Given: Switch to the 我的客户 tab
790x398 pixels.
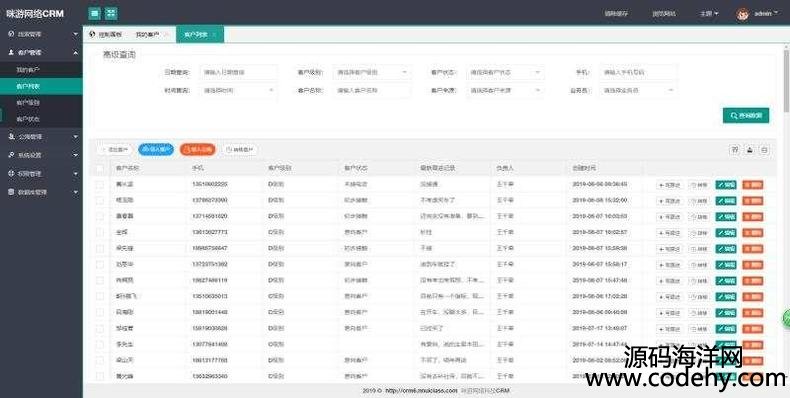Looking at the screenshot, I should (148, 35).
